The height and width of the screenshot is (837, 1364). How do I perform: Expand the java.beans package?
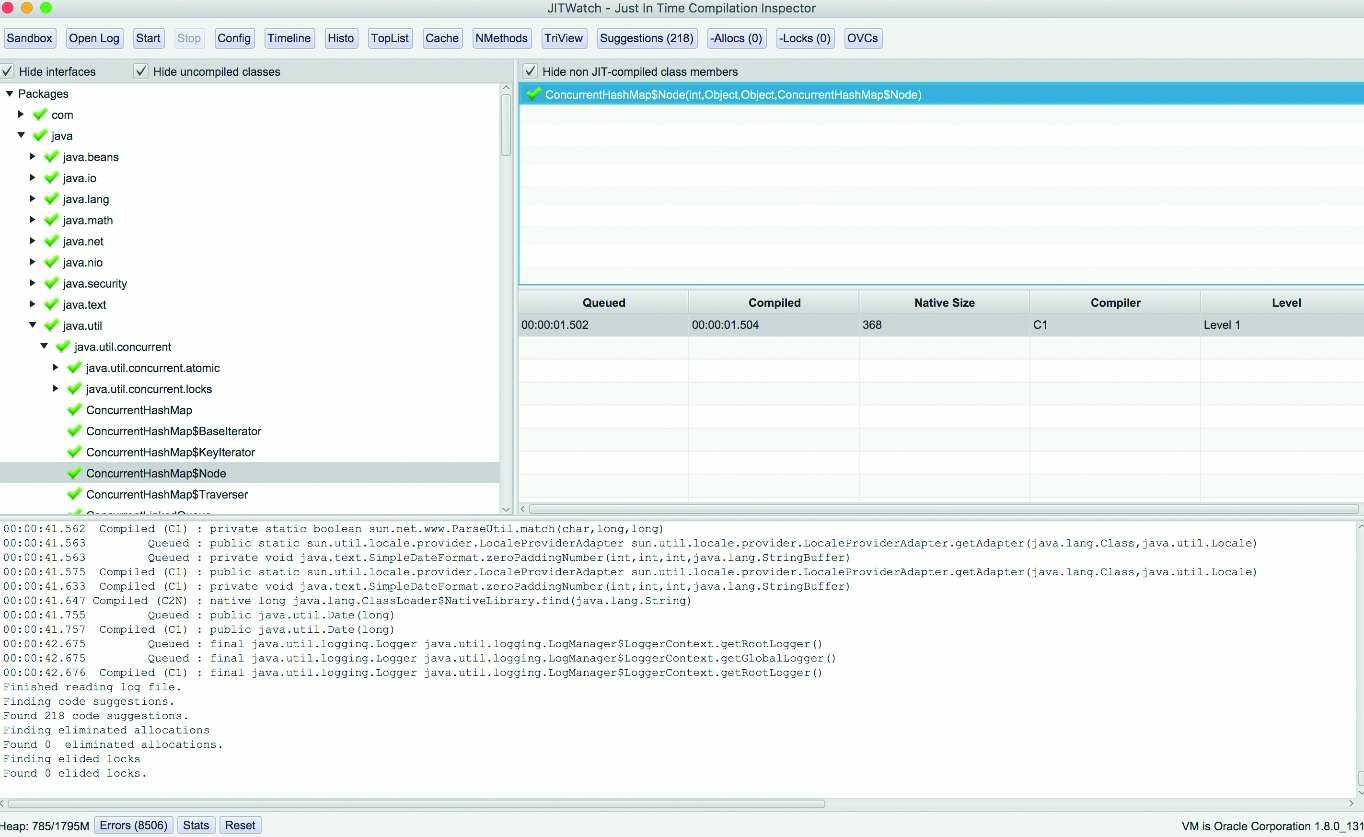tap(33, 156)
